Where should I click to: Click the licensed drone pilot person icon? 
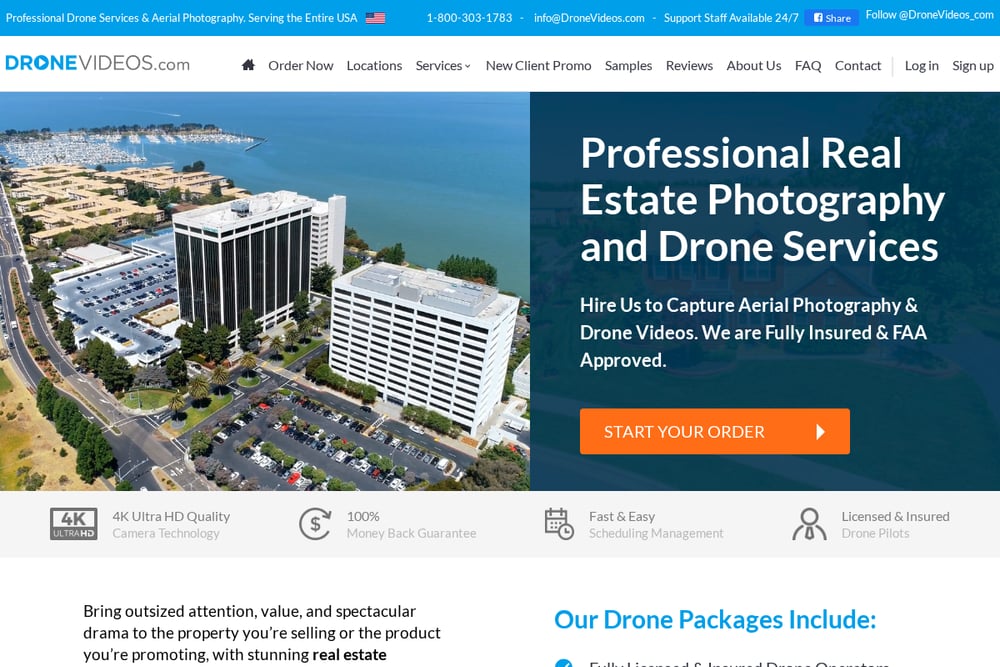coord(809,524)
